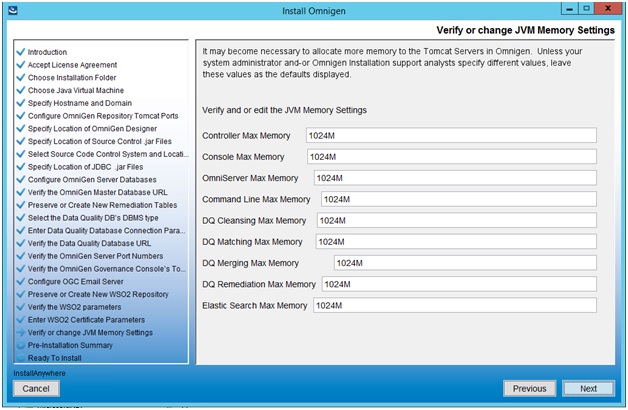Click checkmark beside Verify the OmniGen Governance Console's
The width and height of the screenshot is (628, 410).
click(20, 269)
